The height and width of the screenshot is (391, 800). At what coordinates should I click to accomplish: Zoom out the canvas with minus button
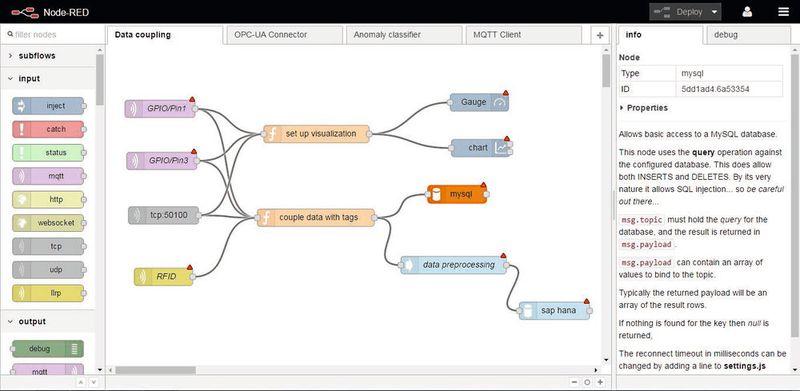coord(574,382)
